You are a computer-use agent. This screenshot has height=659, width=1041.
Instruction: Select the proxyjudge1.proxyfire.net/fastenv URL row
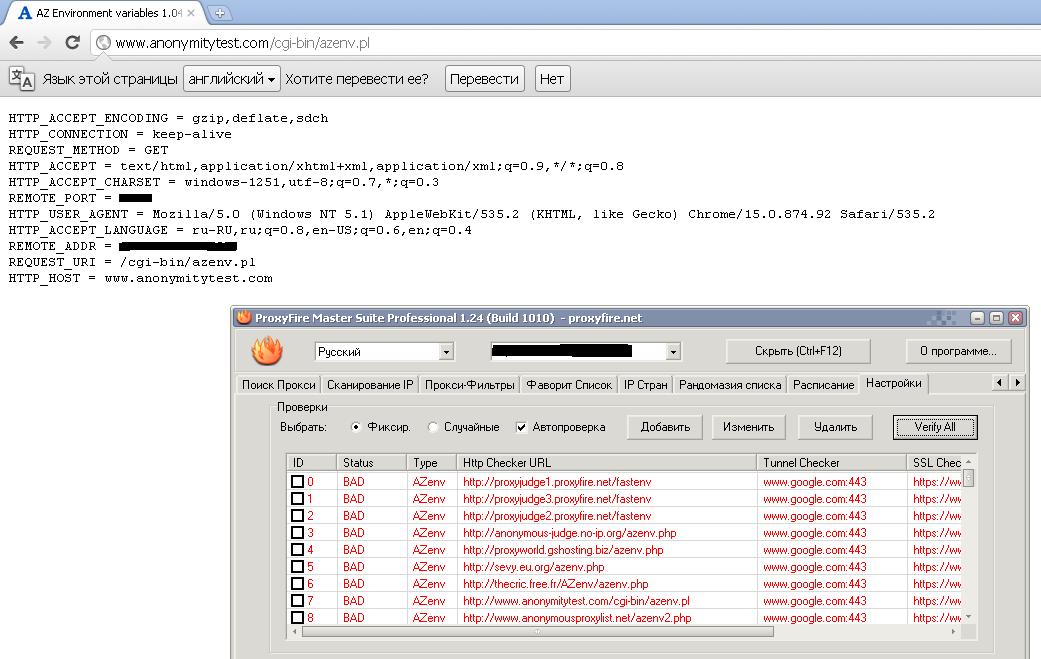(x=557, y=482)
